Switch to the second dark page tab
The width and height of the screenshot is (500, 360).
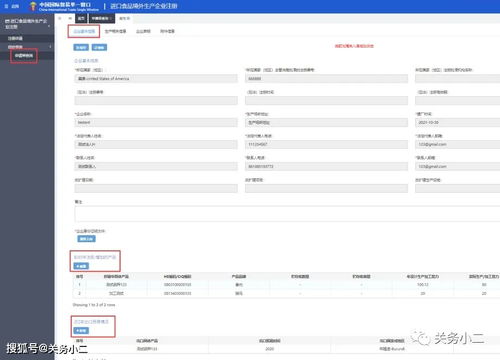click(x=101, y=18)
